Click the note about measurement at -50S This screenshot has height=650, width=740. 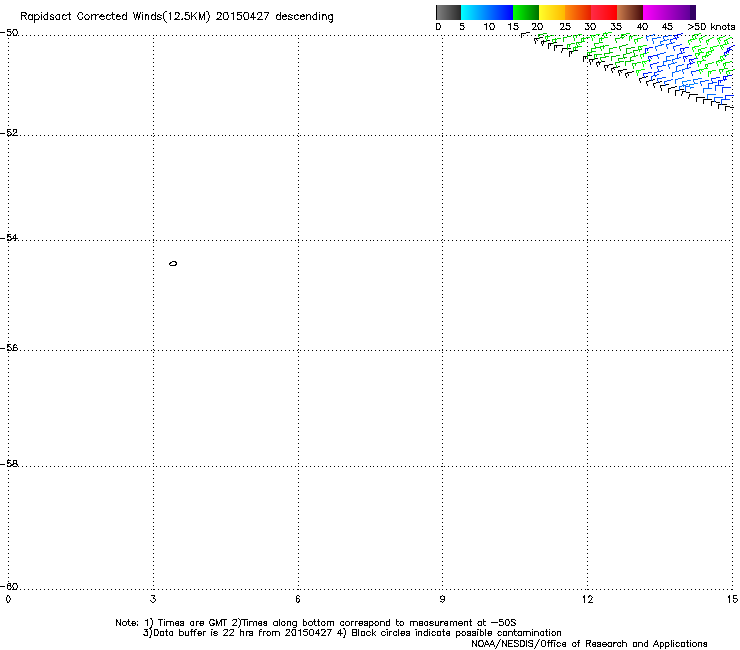tap(374, 623)
